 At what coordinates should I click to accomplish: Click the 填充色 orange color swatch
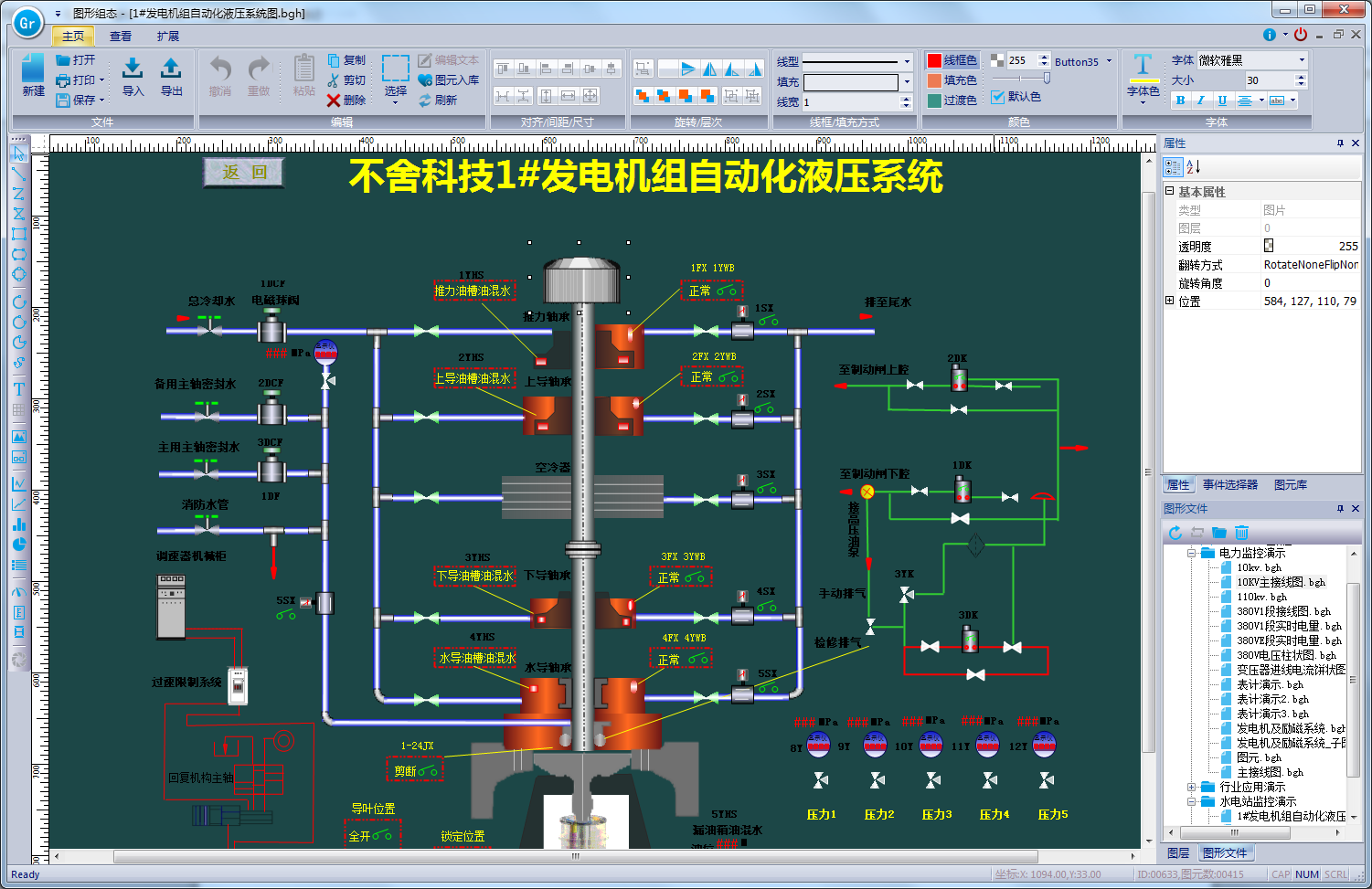click(934, 80)
